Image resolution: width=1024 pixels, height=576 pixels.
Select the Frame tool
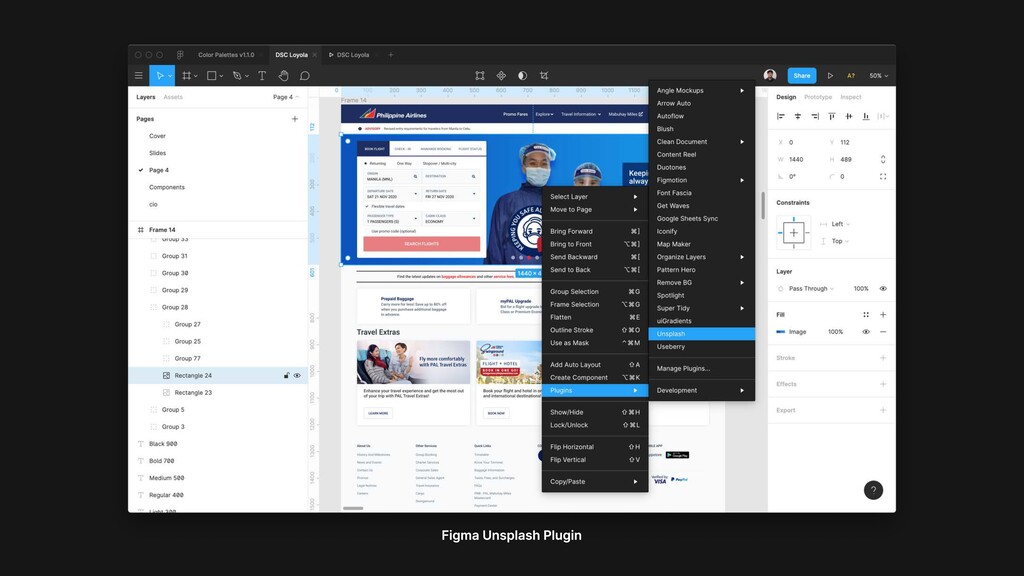187,76
